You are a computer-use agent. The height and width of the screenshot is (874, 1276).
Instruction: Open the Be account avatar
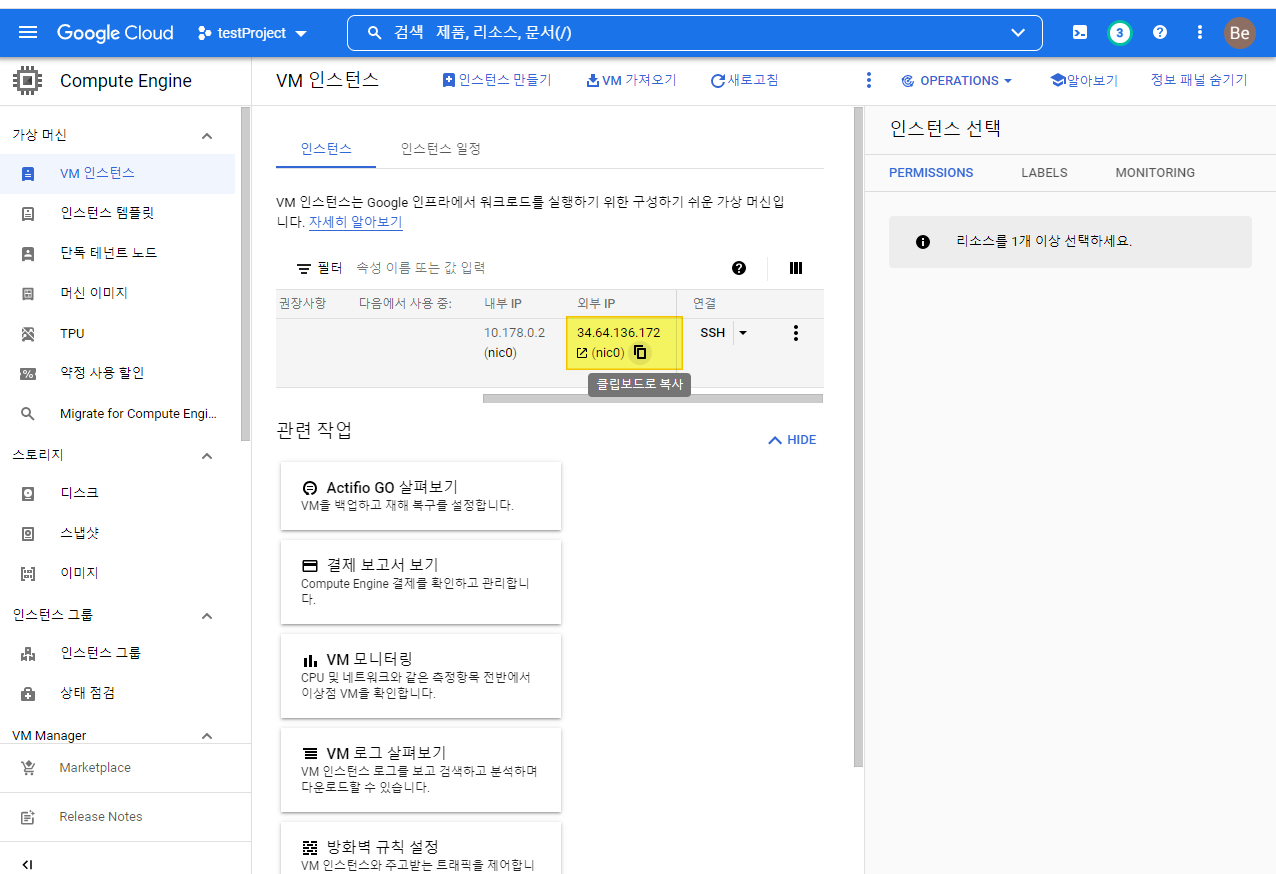[1240, 33]
